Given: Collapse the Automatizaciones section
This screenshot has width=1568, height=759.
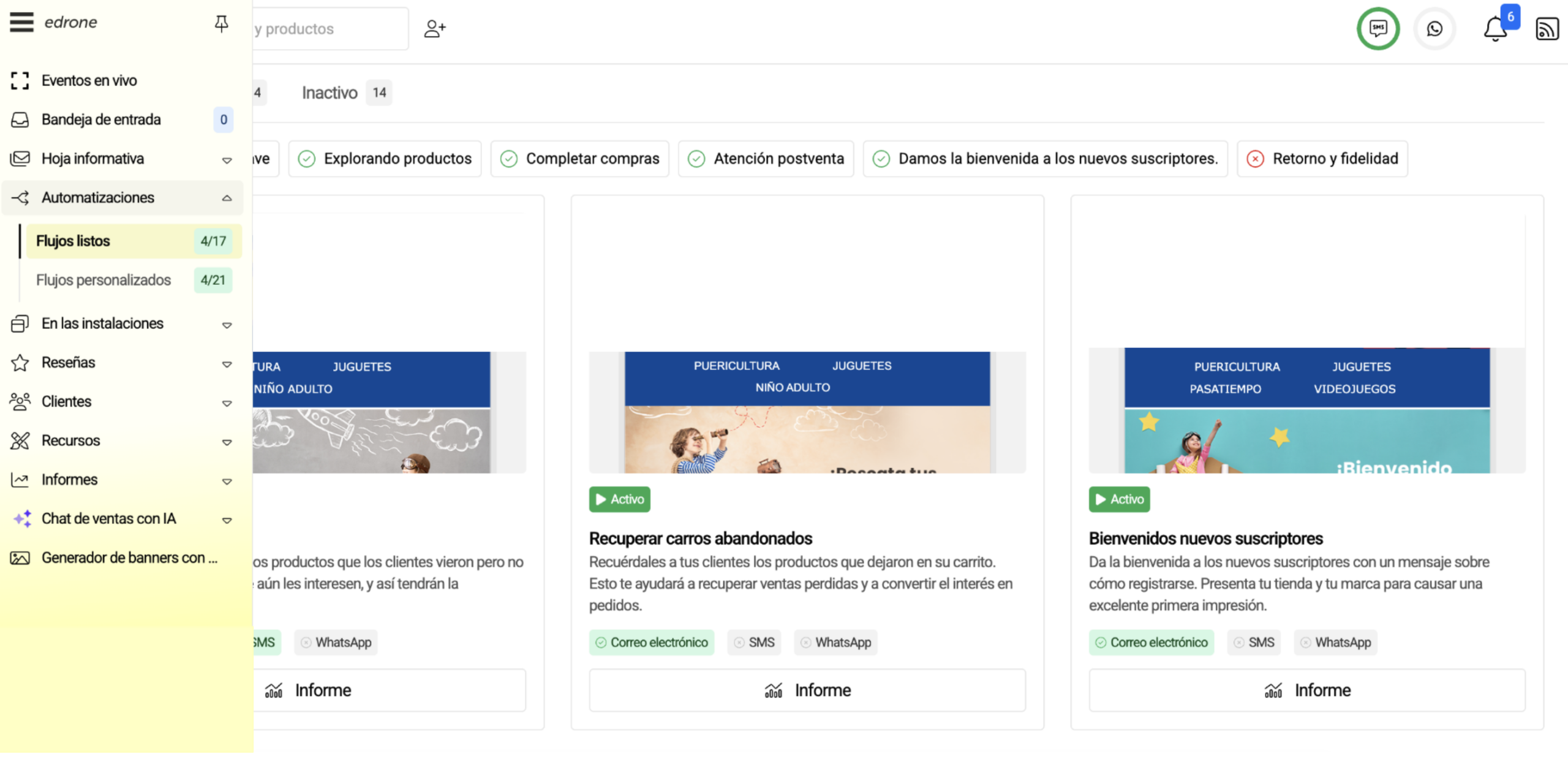Looking at the screenshot, I should [x=226, y=198].
